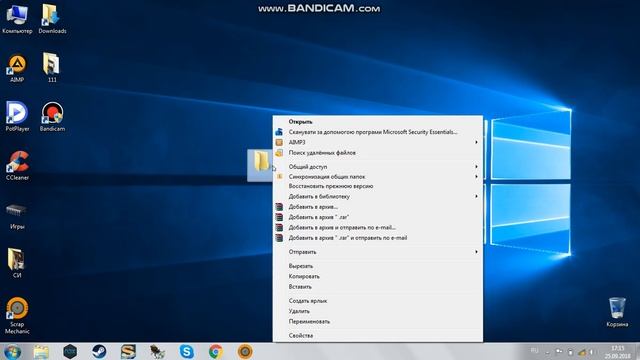
Task: Choose Вставить from the context menu
Action: pyautogui.click(x=378, y=287)
